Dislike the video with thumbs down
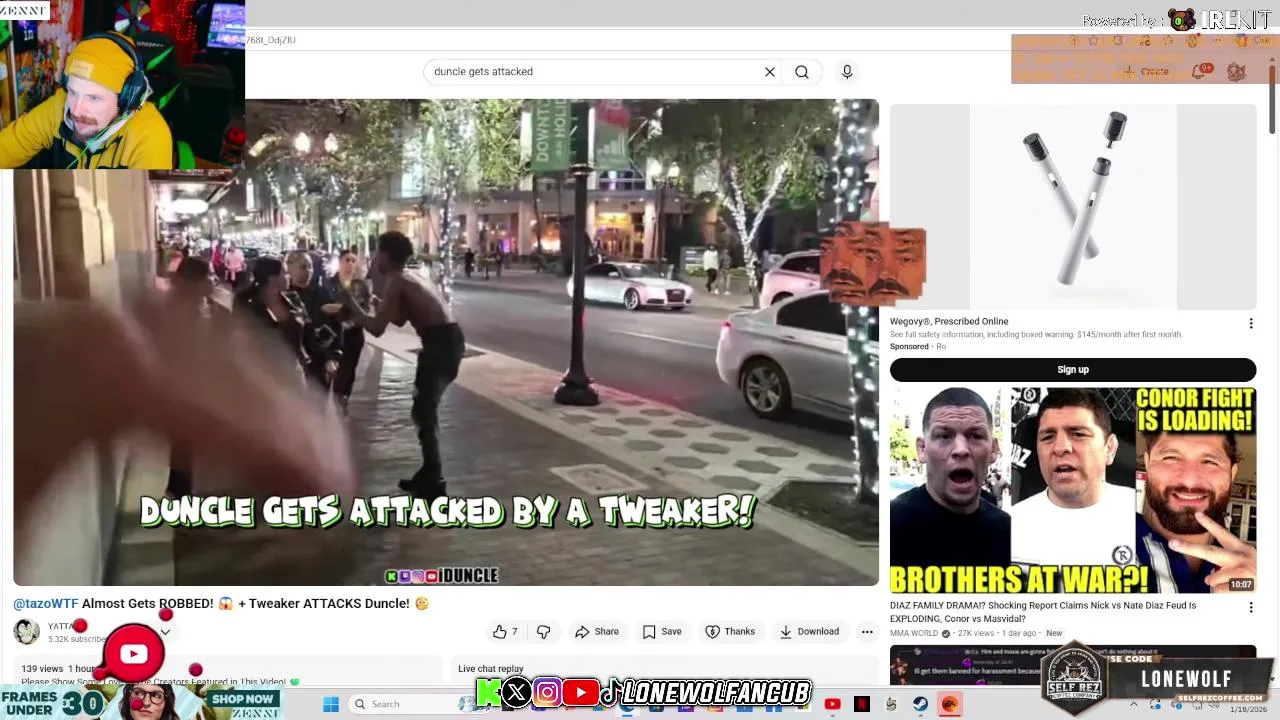The image size is (1280, 720). pyautogui.click(x=543, y=632)
